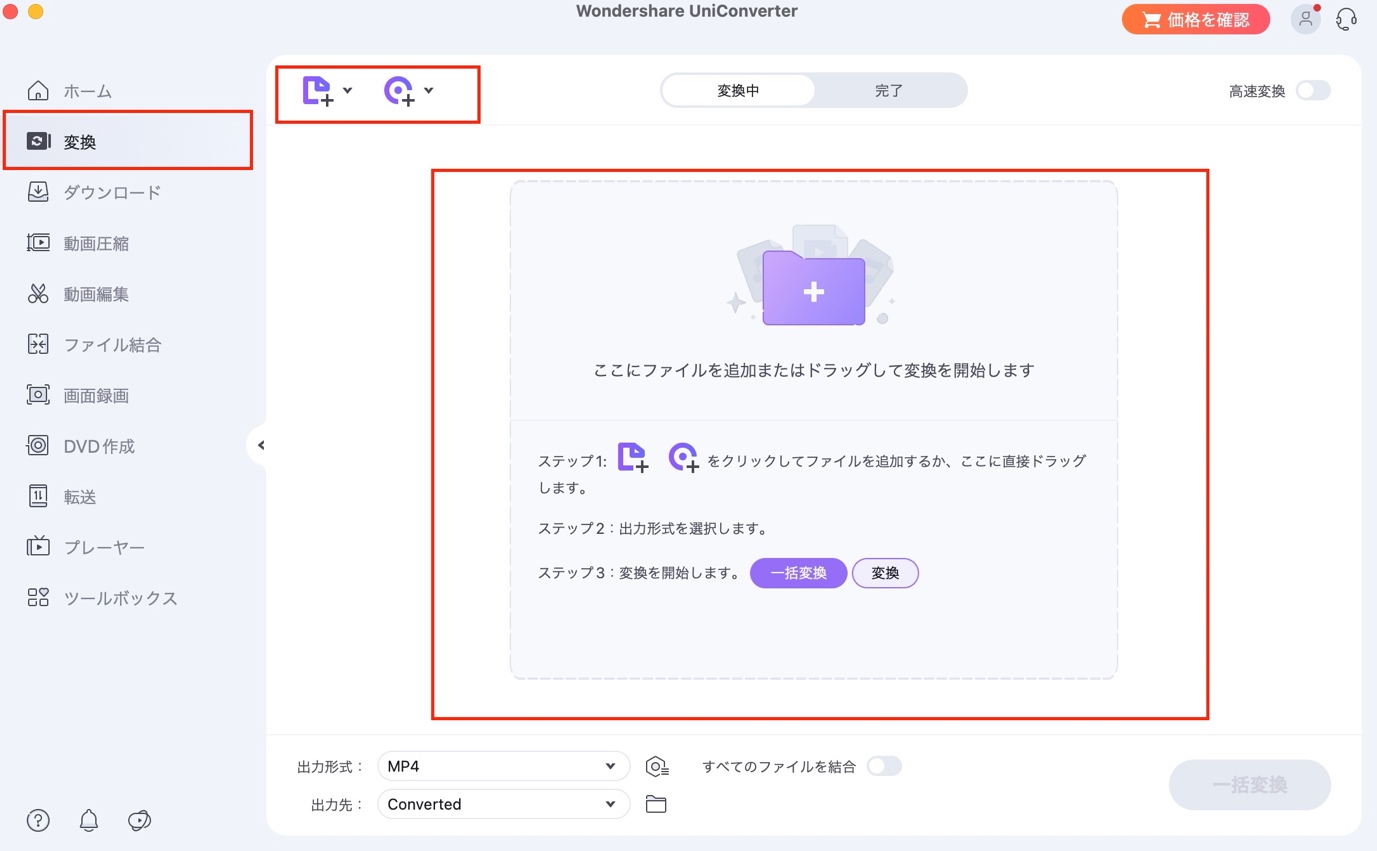
Task: Click the 価格を確認 button
Action: tap(1196, 19)
